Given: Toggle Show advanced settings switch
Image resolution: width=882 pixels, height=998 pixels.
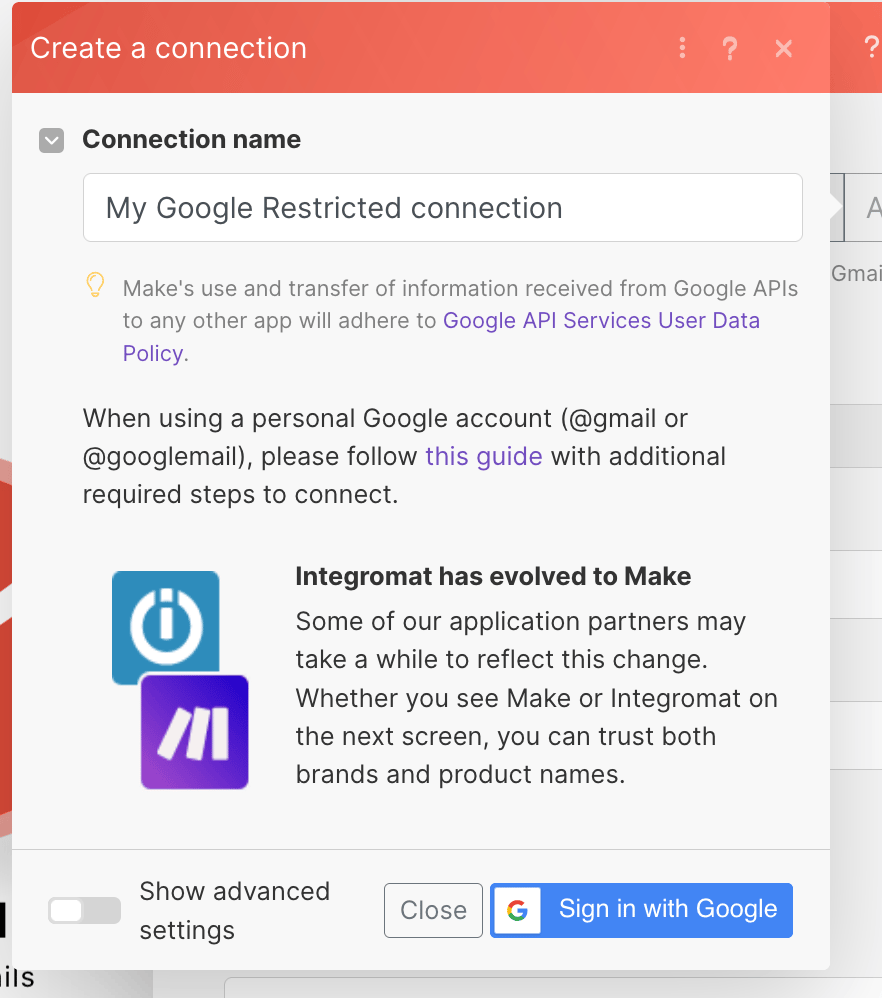Looking at the screenshot, I should [x=85, y=910].
